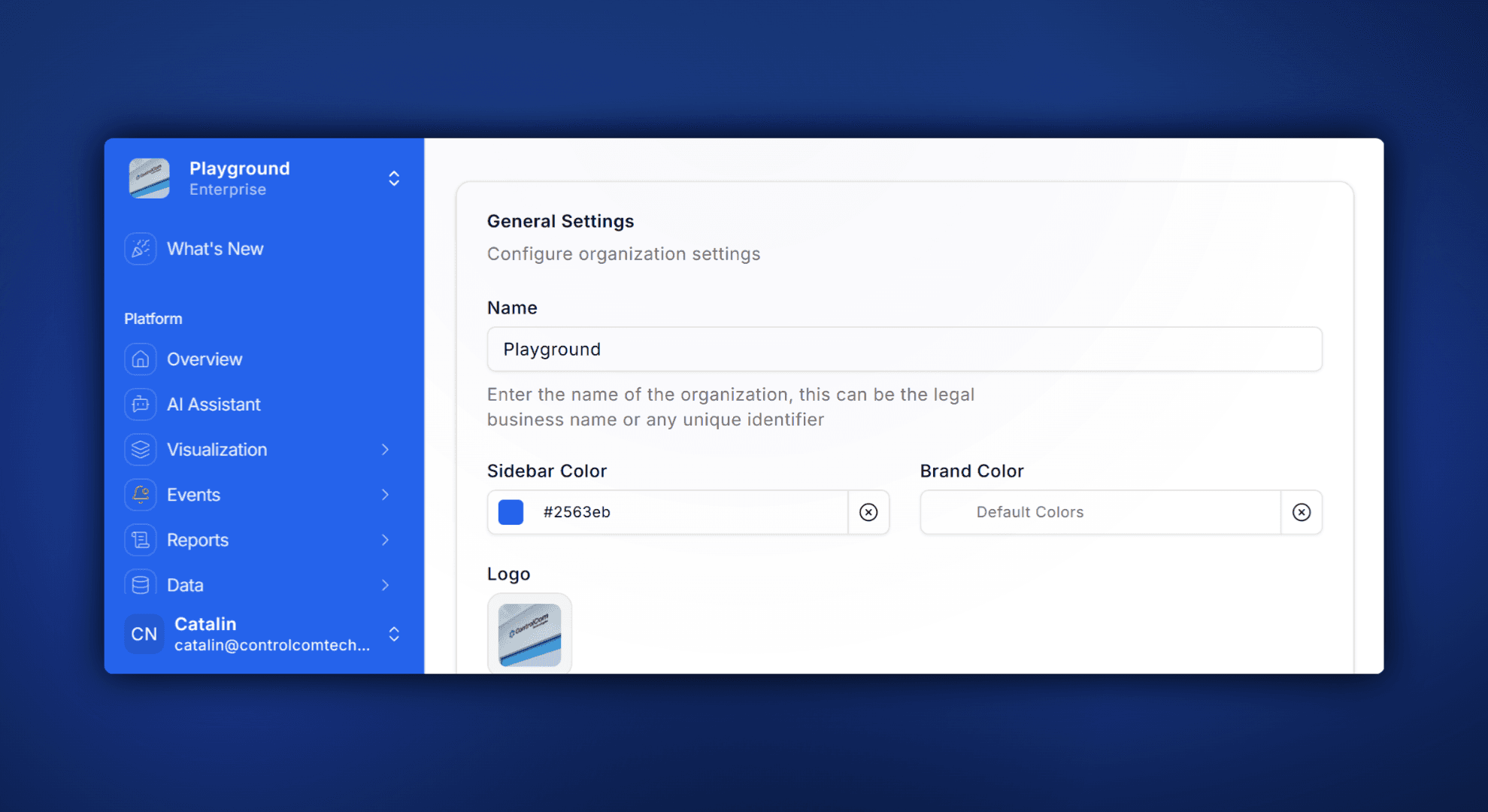Viewport: 1488px width, 812px height.
Task: Click the Default Colors brand field
Action: pos(1098,512)
